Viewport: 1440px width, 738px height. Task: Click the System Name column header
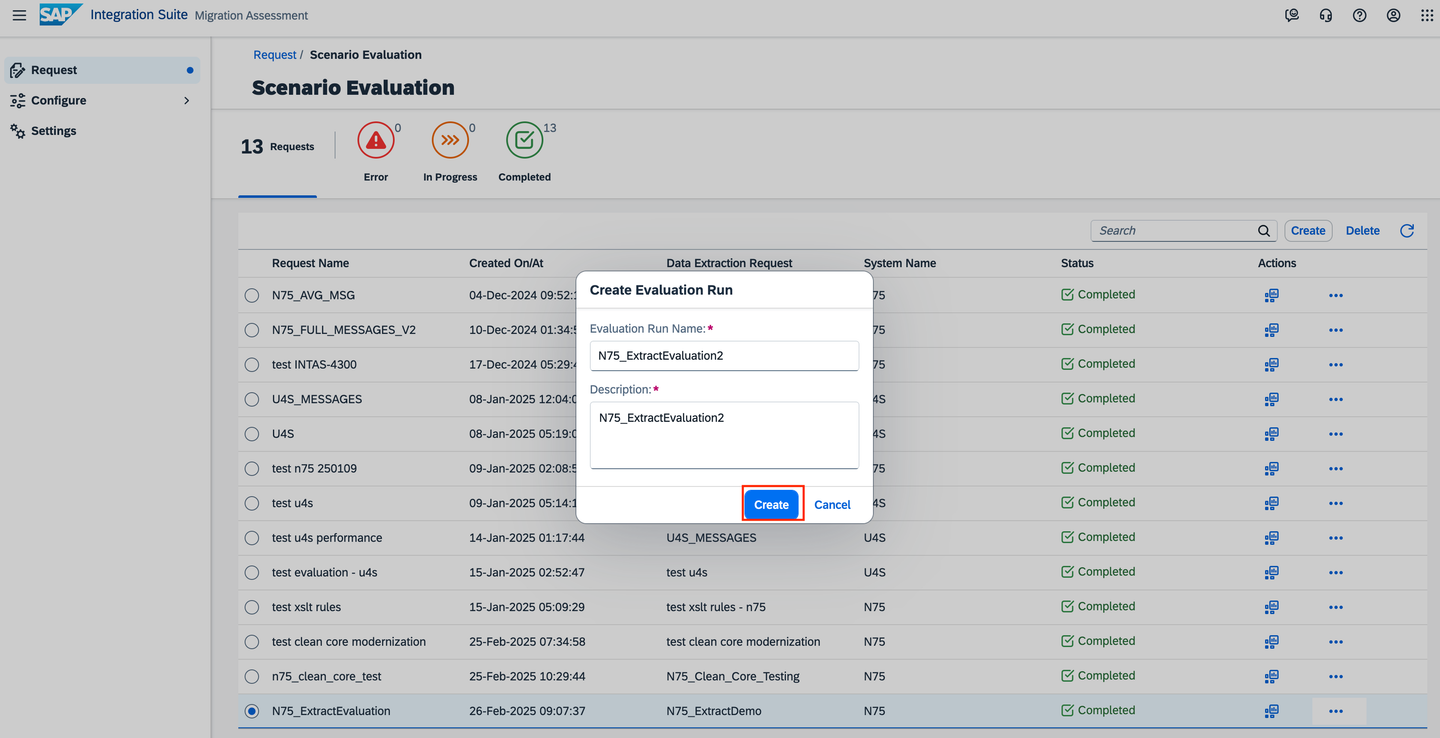[x=900, y=264]
